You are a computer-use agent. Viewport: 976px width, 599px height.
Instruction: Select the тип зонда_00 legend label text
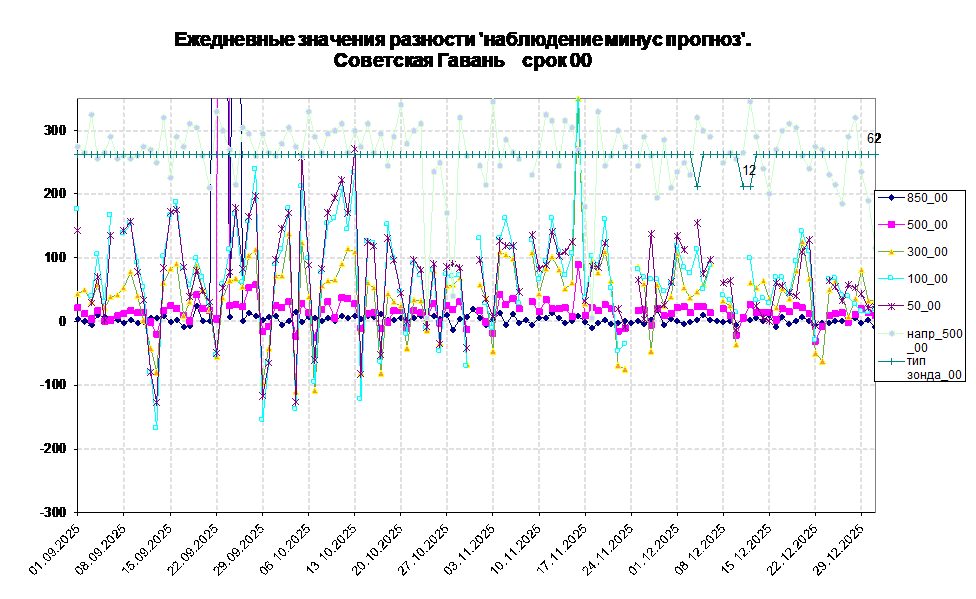(x=934, y=367)
